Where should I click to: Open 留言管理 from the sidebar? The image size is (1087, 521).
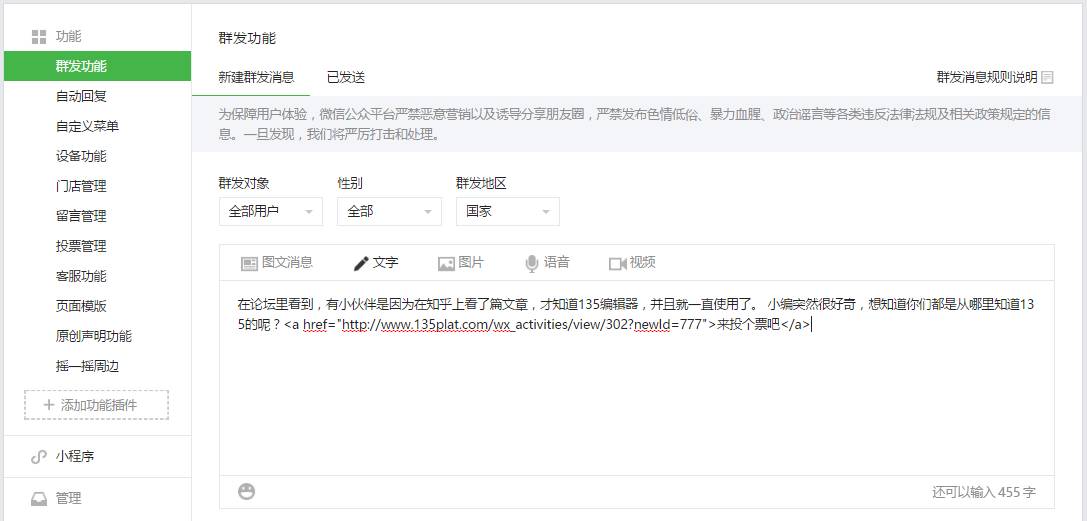click(x=81, y=216)
